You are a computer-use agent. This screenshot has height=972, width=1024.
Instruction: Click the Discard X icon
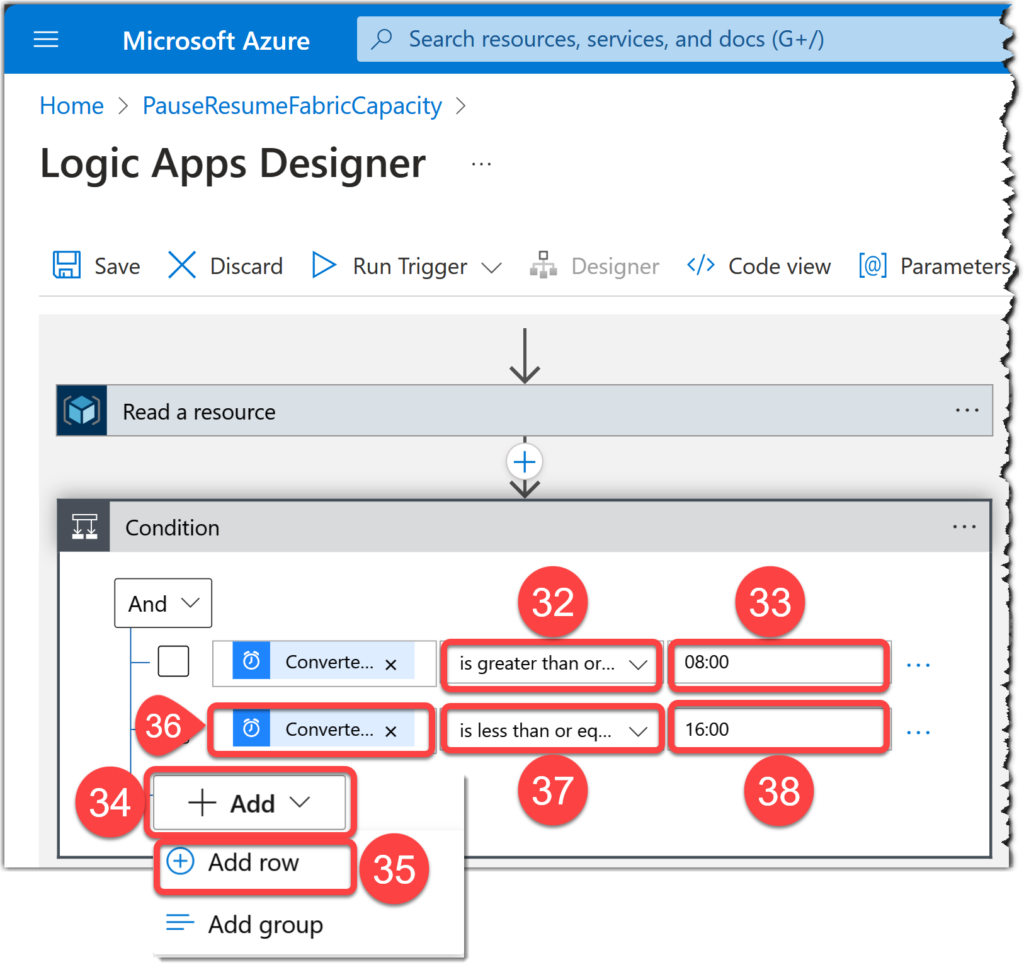[x=182, y=265]
